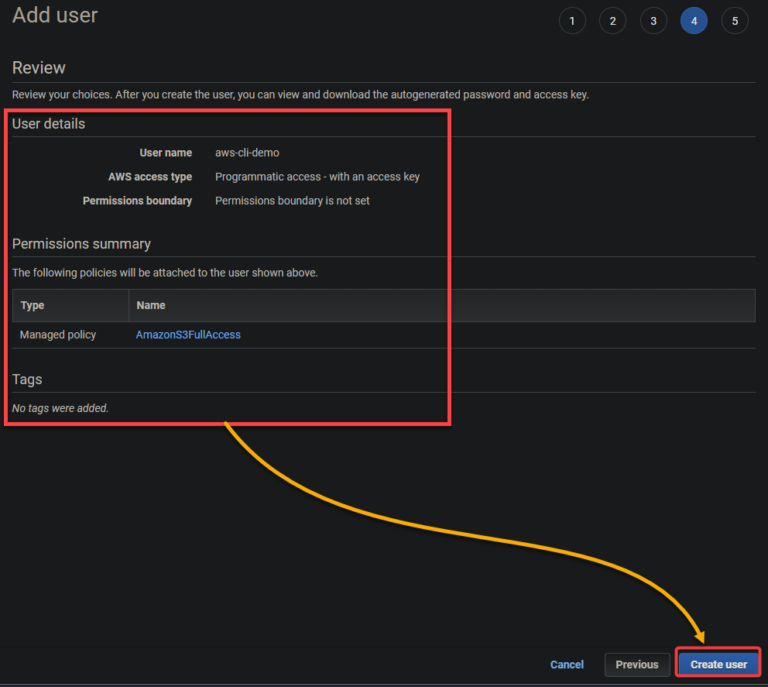Screen dimensions: 768x687
Task: Open the AmazonS3FullAccess policy link
Action: (188, 335)
